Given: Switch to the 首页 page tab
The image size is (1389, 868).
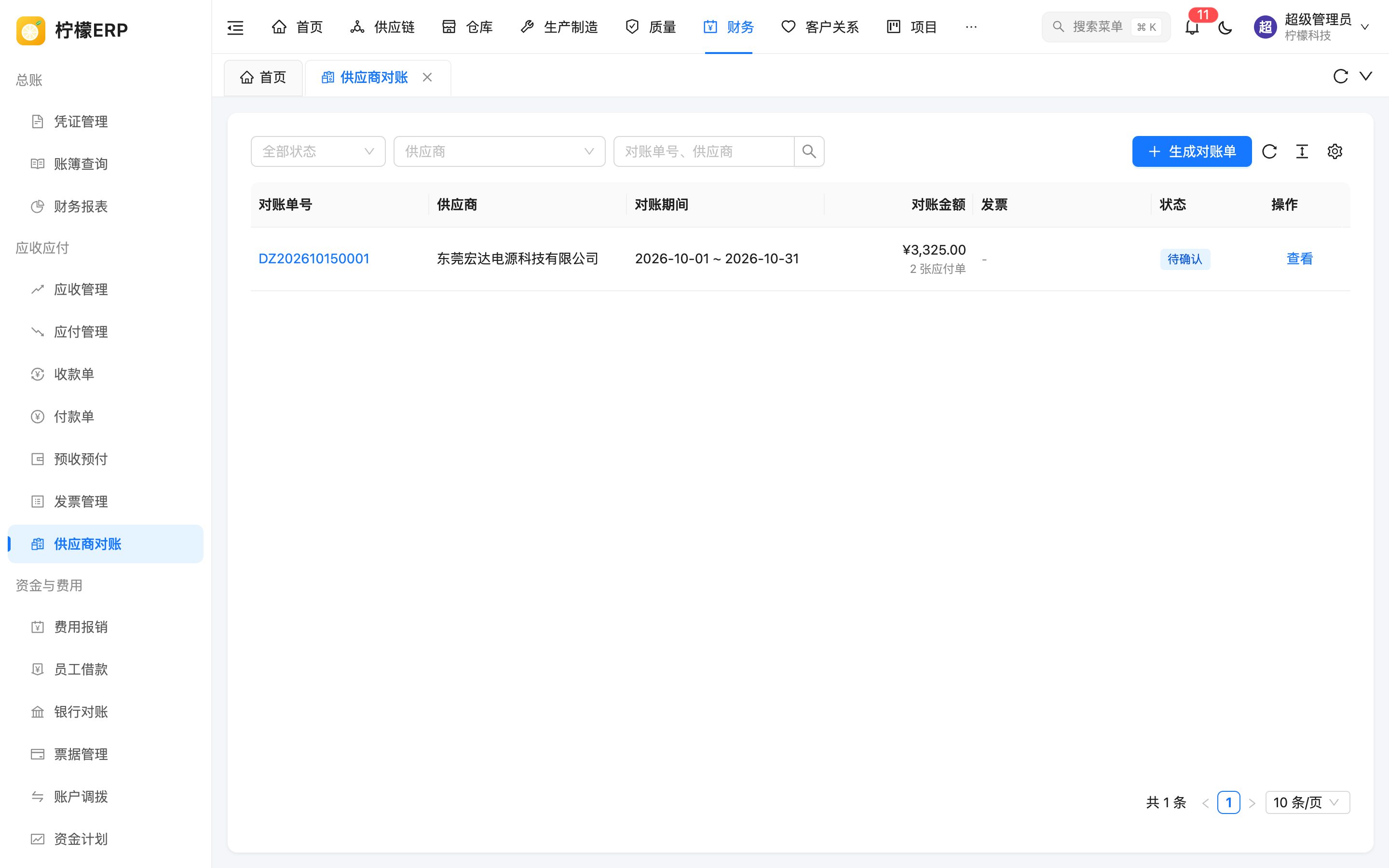Looking at the screenshot, I should click(x=263, y=78).
